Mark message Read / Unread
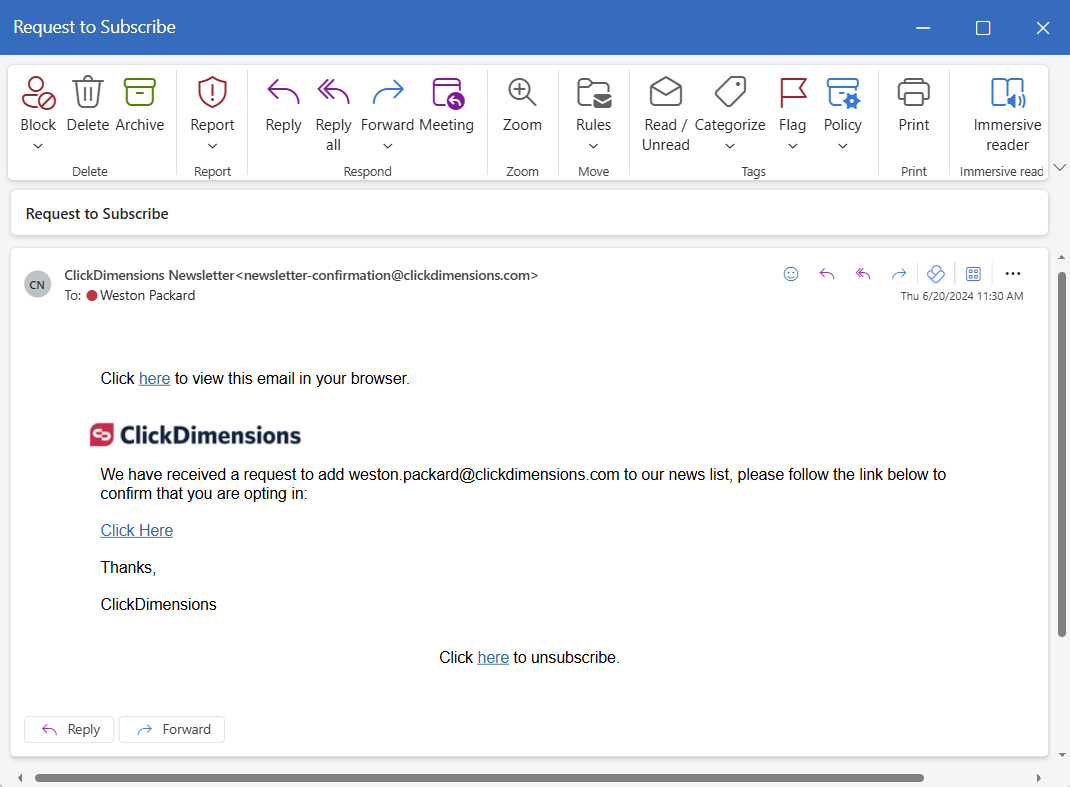This screenshot has width=1070, height=787. tap(665, 113)
